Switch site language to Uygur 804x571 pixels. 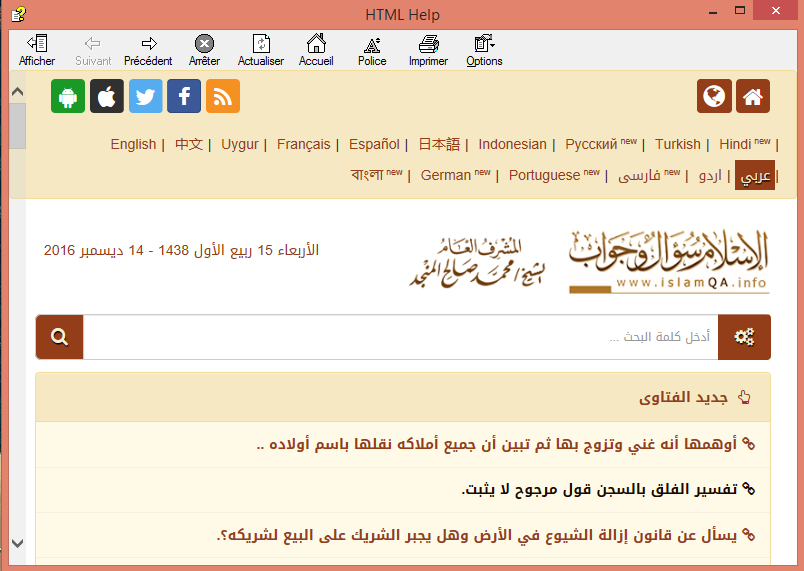pyautogui.click(x=240, y=145)
